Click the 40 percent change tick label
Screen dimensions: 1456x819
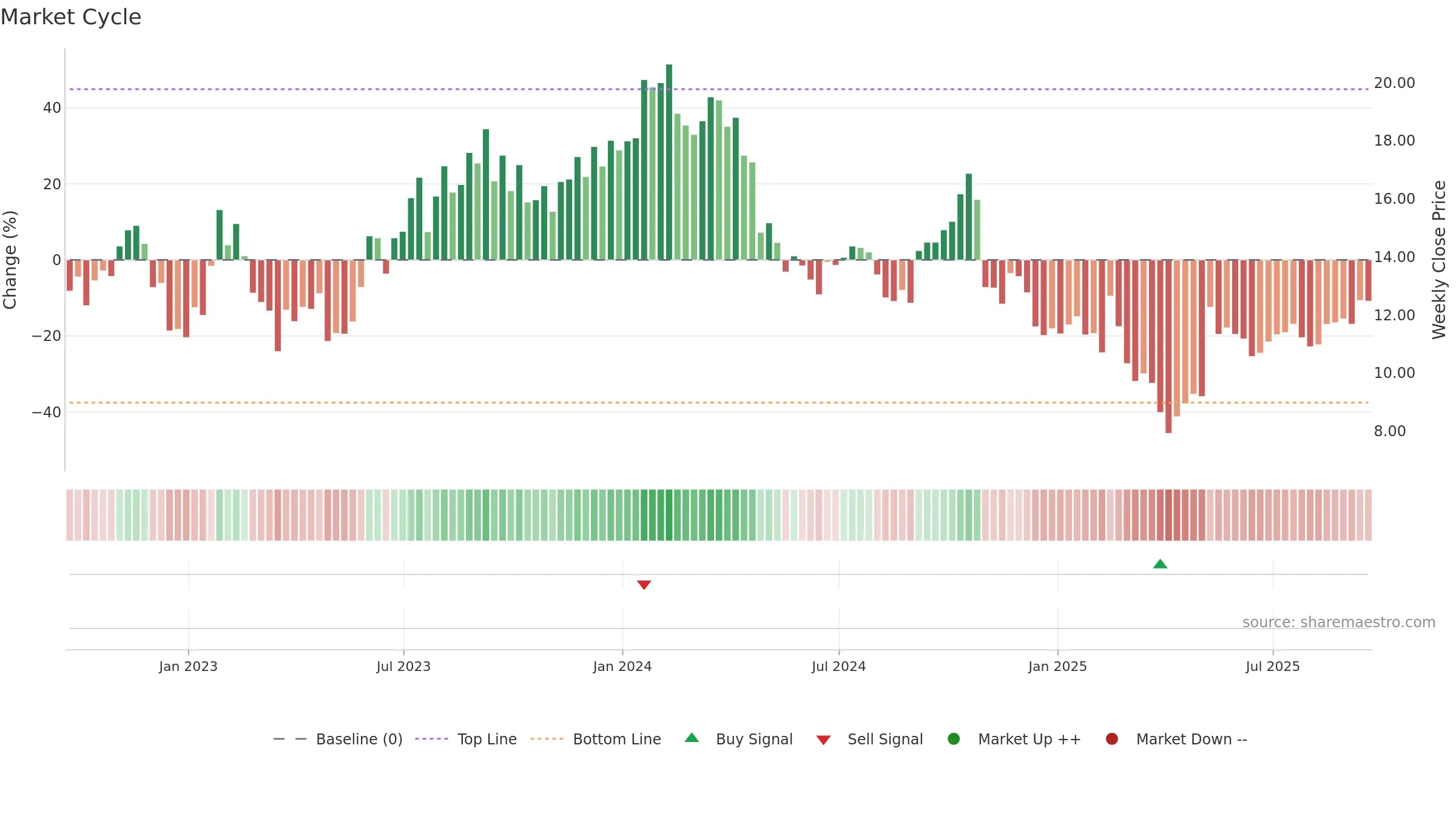[52, 108]
